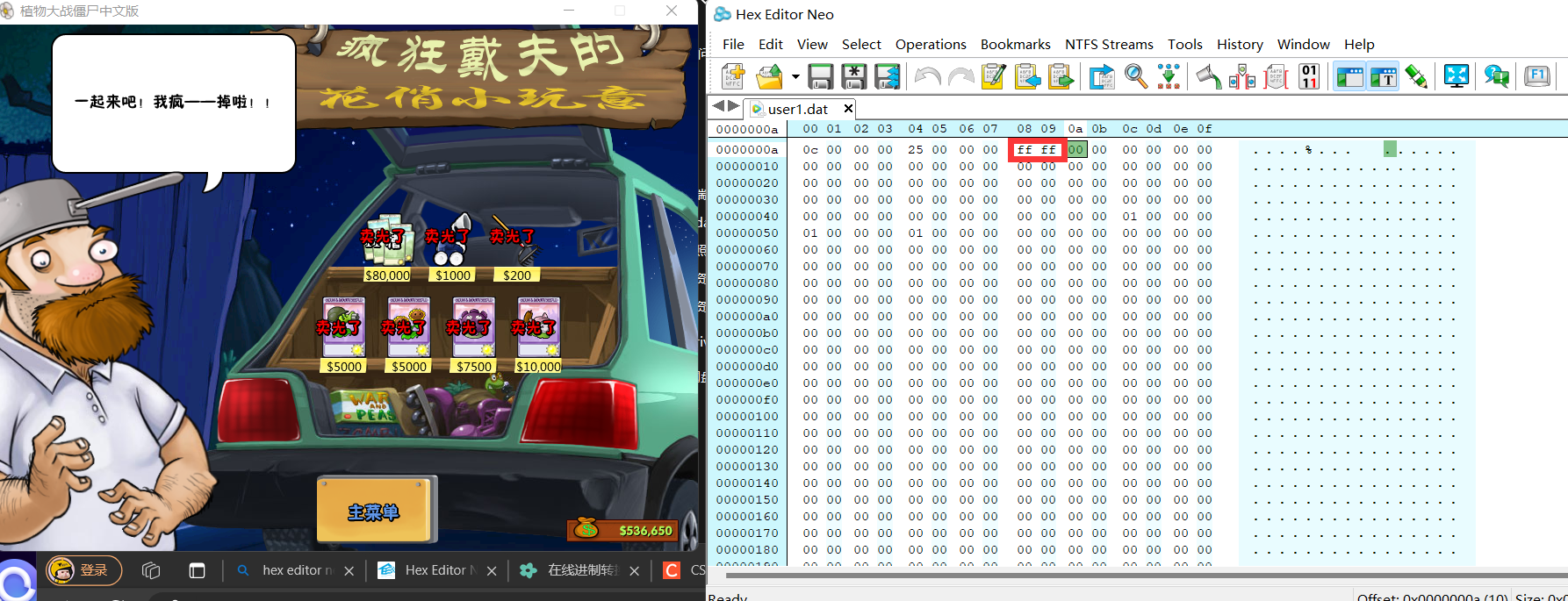Screen dimensions: 1568x601
Task: Click the offset 00000050 row label
Action: 747,233
